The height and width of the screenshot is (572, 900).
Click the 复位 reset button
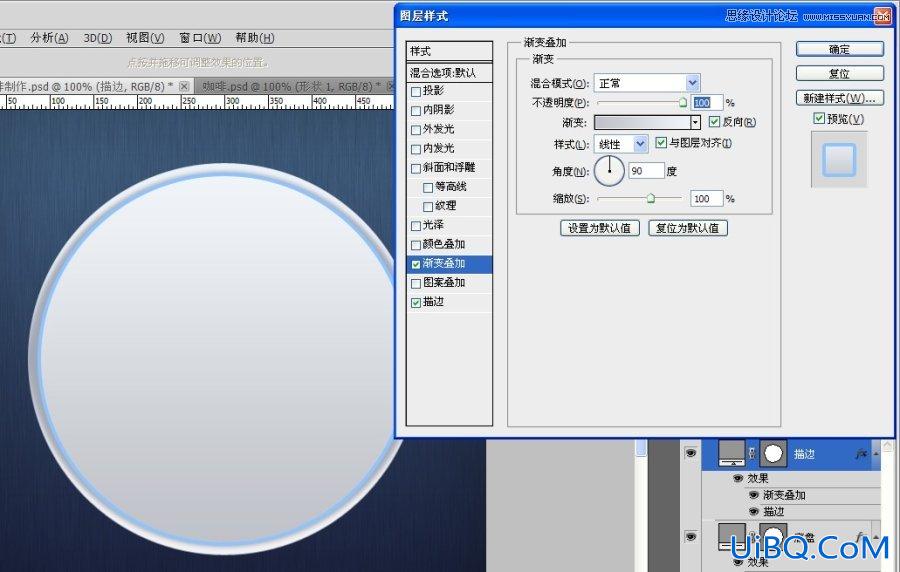click(x=839, y=73)
